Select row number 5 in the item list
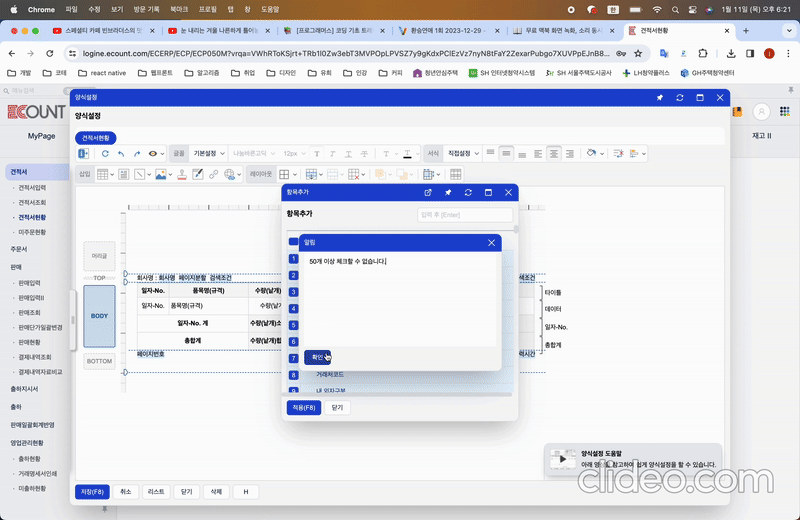Viewport: 800px width, 520px height. [293, 325]
